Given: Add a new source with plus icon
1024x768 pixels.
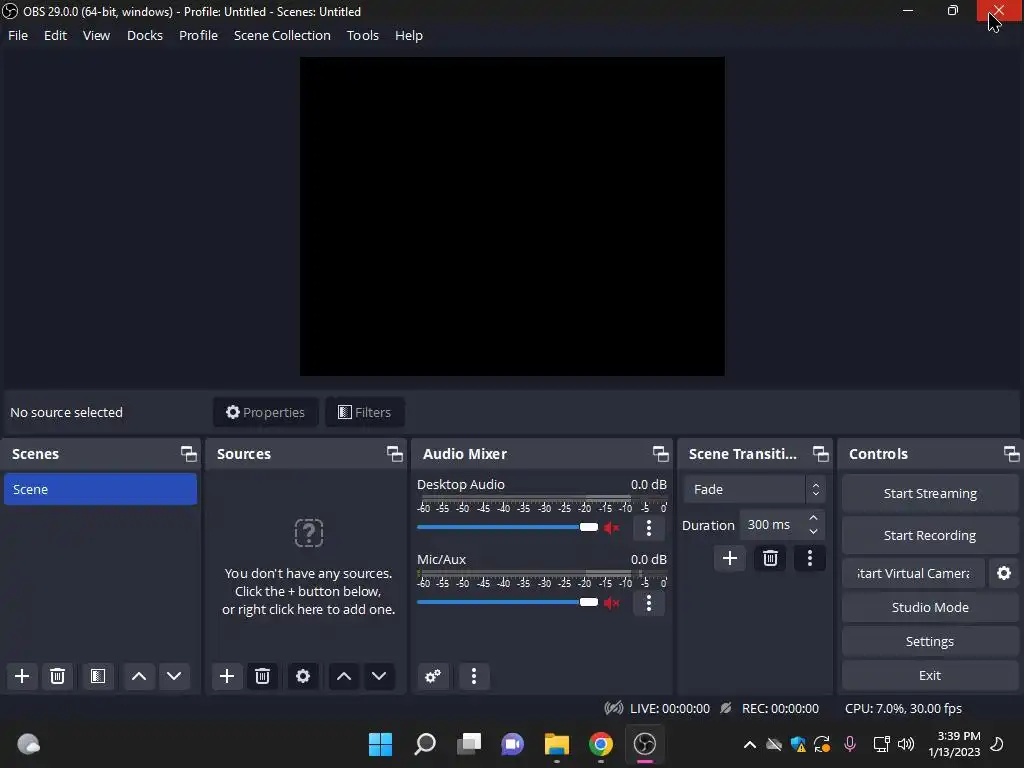Looking at the screenshot, I should pyautogui.click(x=227, y=676).
